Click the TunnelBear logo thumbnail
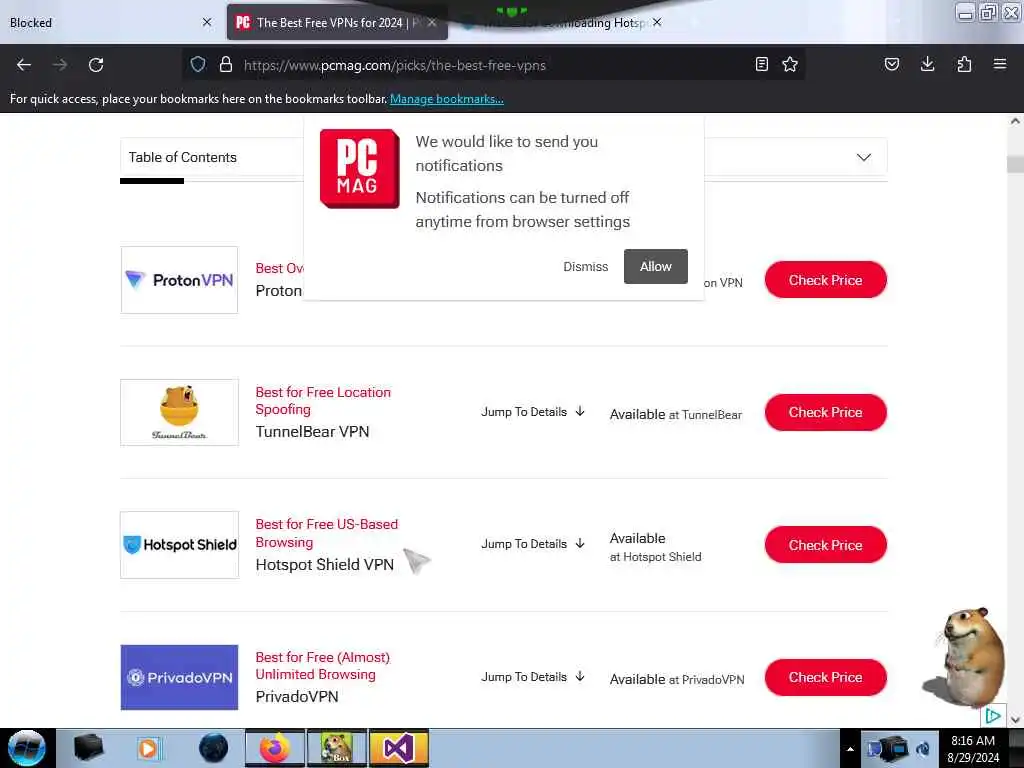 pyautogui.click(x=180, y=412)
